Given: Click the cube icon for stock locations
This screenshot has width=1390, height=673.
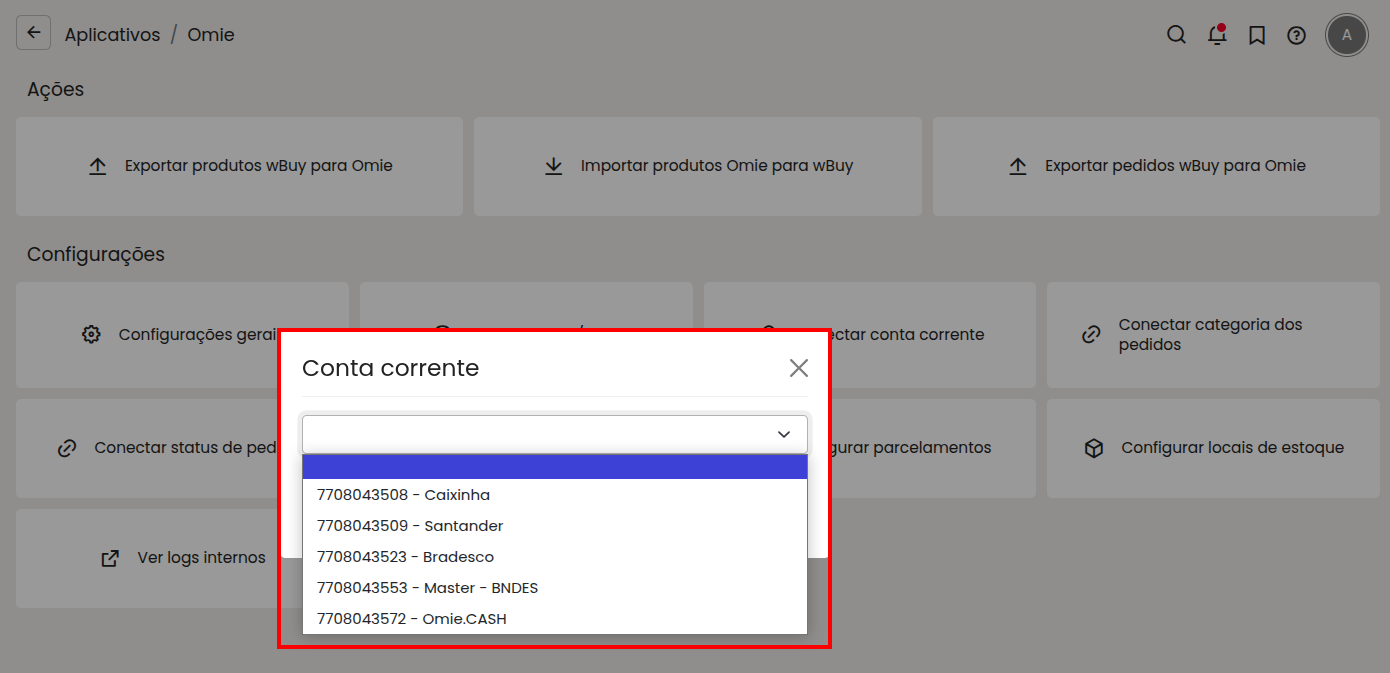Looking at the screenshot, I should [x=1094, y=448].
